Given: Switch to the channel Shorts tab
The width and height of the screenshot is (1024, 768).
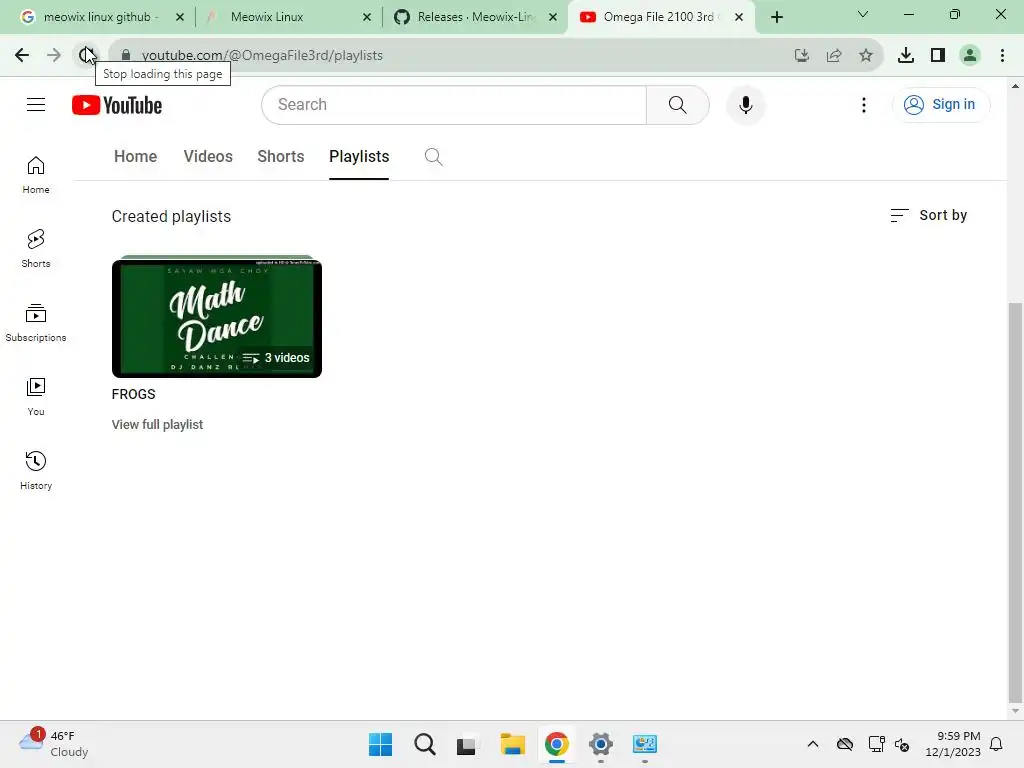Looking at the screenshot, I should [x=281, y=157].
